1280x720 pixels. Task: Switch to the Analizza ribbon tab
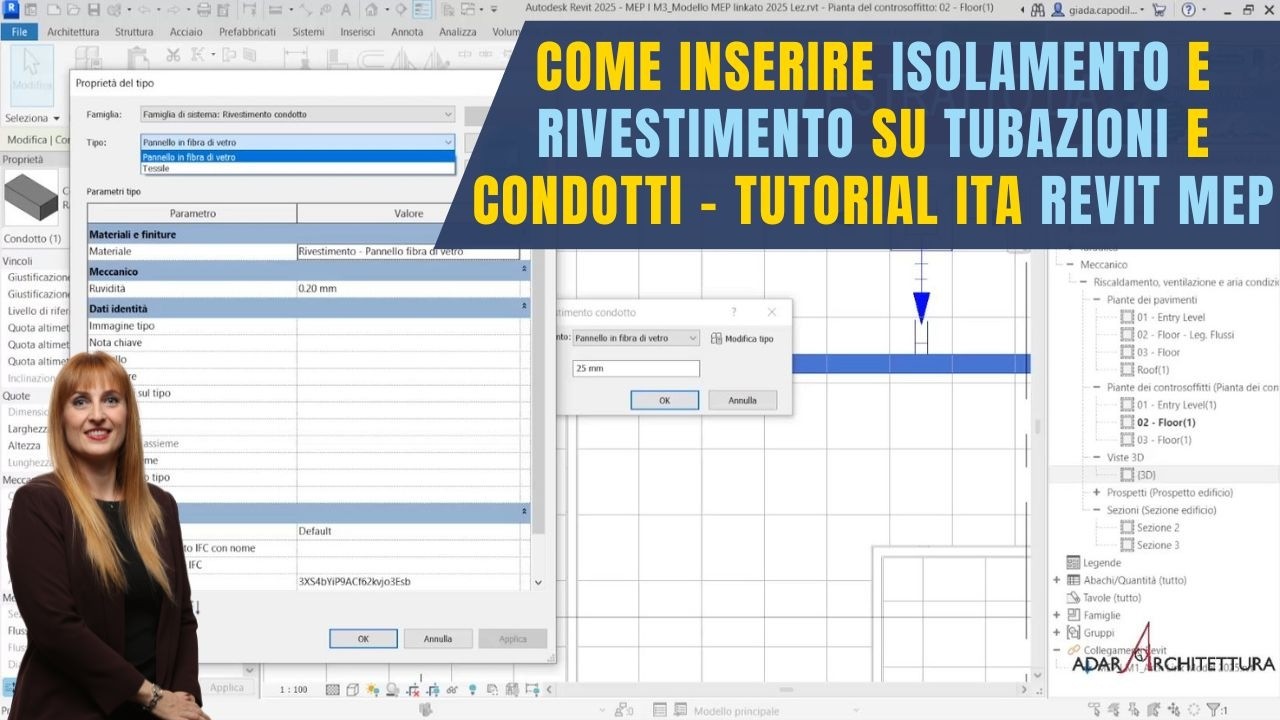pos(458,32)
